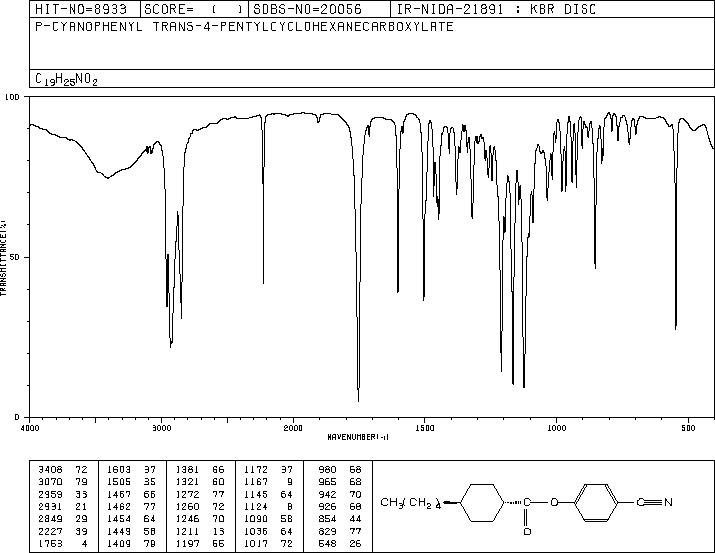Click the nitrile N atom in the structure
This screenshot has width=715, height=553.
(668, 502)
